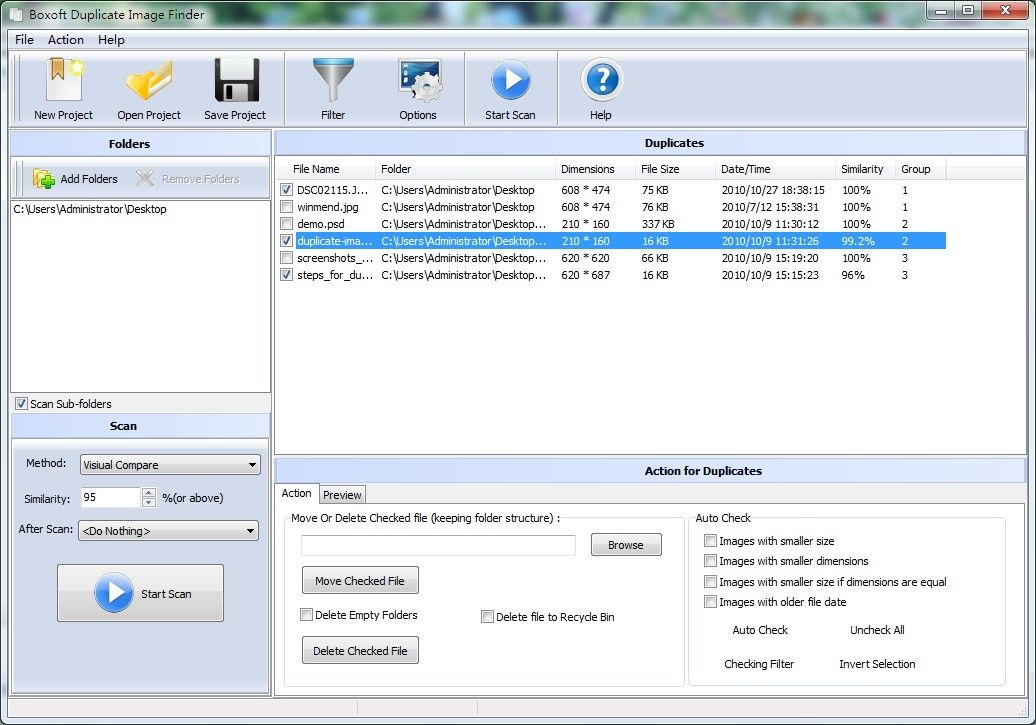Viewport: 1036px width, 725px height.
Task: Open the Action menu
Action: tap(66, 40)
